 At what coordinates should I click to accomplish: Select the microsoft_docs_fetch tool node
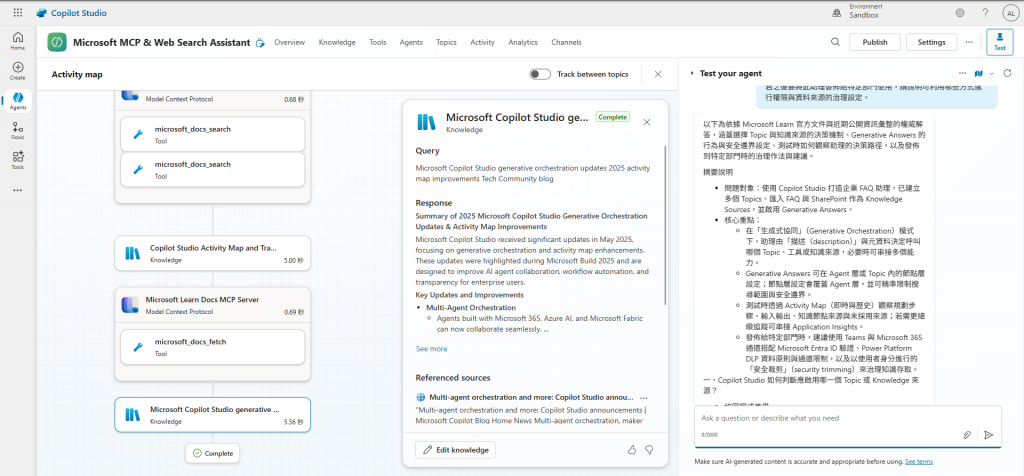pyautogui.click(x=213, y=347)
